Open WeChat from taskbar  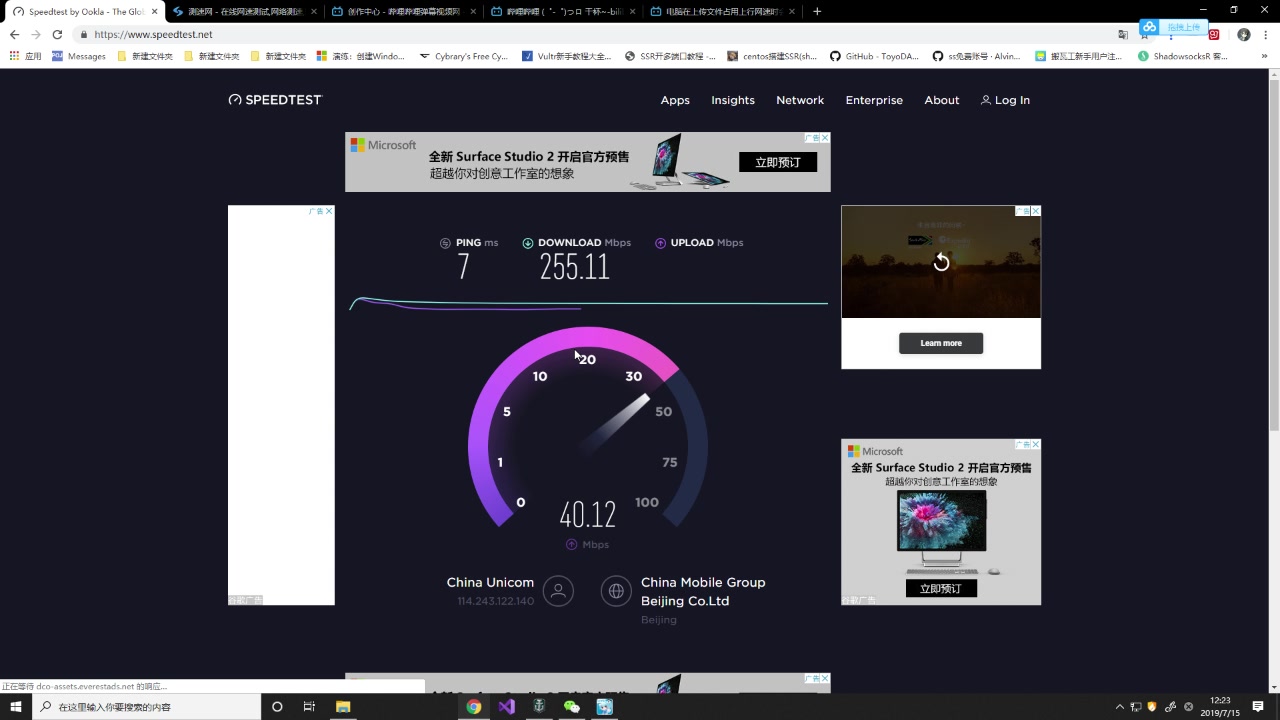tap(572, 706)
